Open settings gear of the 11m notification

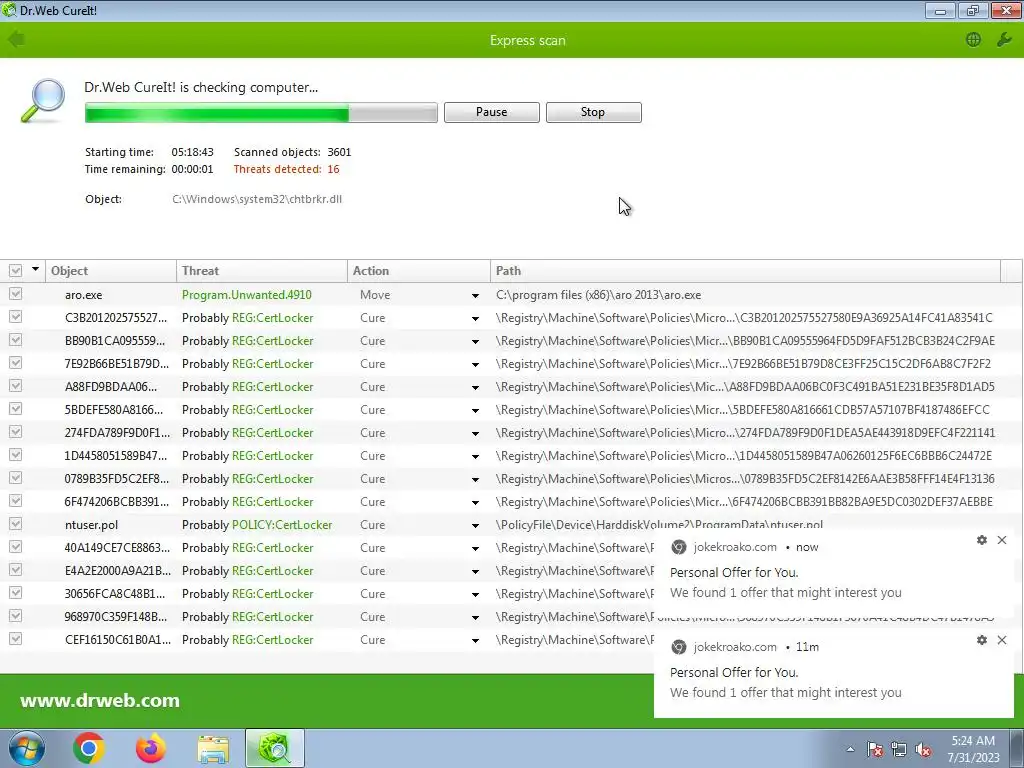[982, 640]
